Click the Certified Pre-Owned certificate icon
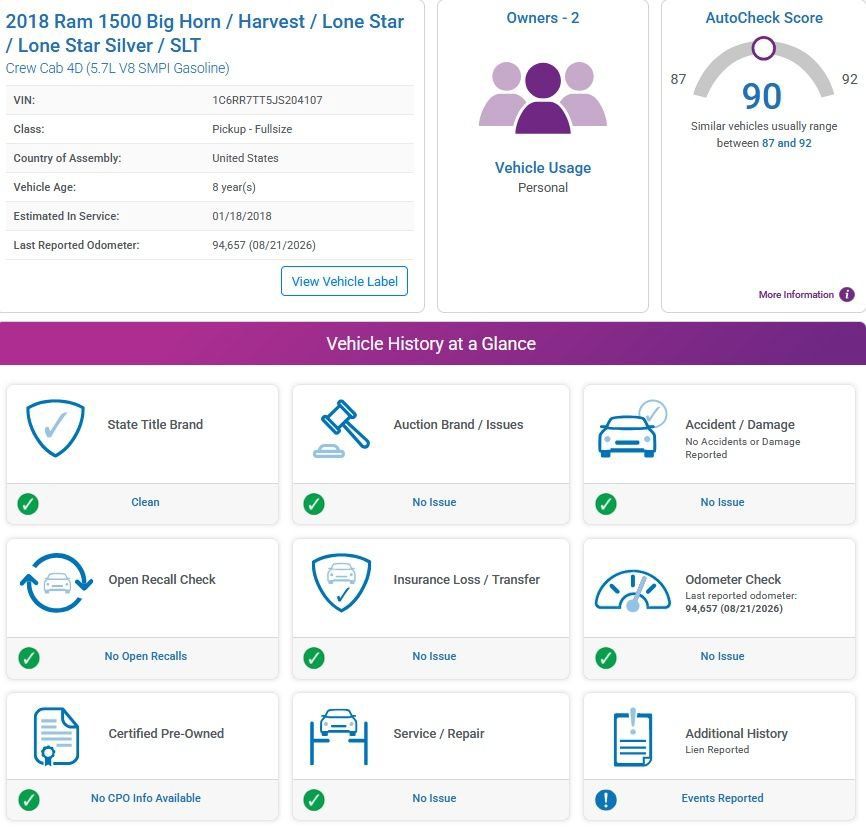 click(x=56, y=736)
